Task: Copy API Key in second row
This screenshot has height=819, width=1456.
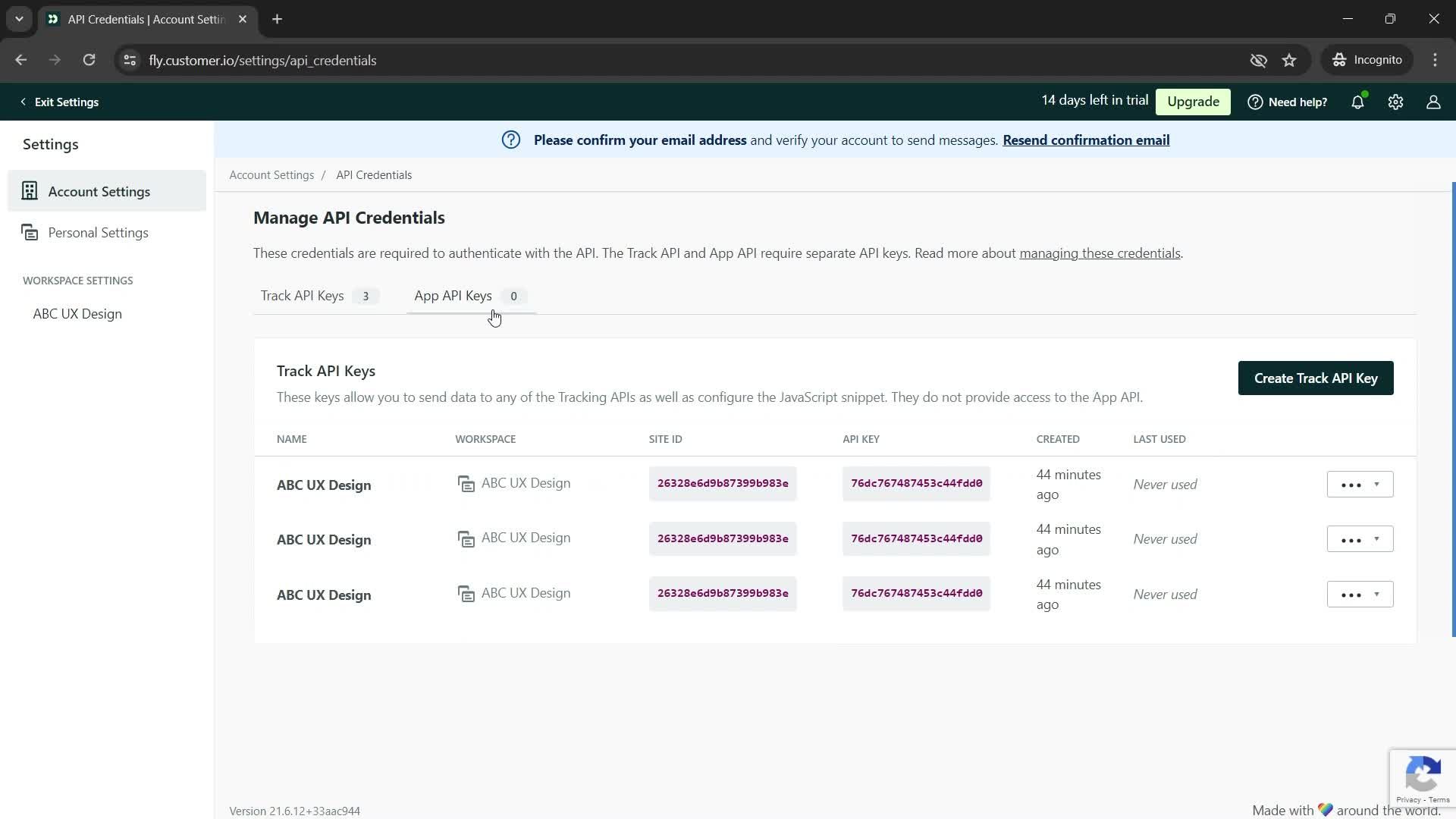Action: [916, 538]
